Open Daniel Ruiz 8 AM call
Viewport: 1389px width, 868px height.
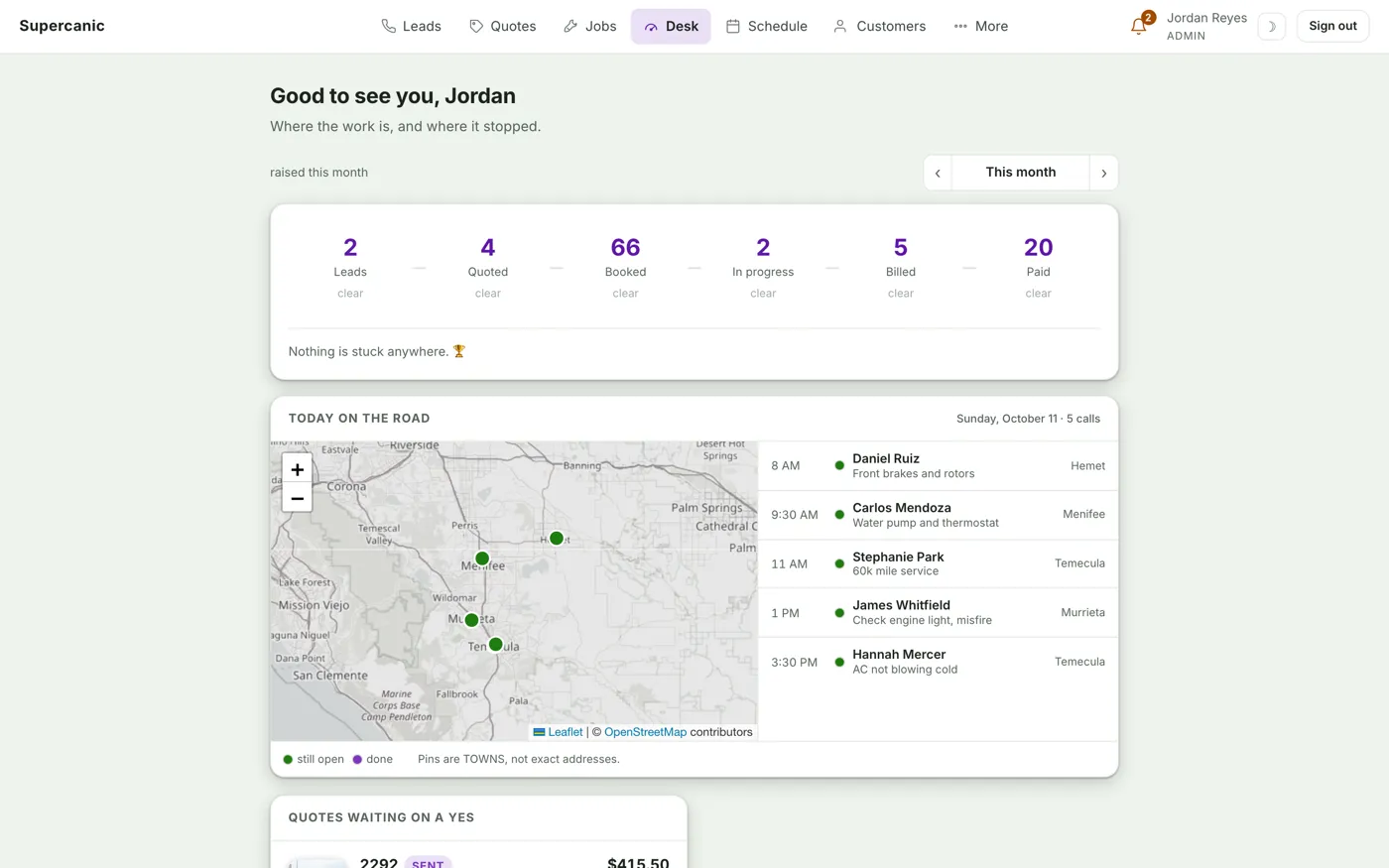[x=938, y=466]
